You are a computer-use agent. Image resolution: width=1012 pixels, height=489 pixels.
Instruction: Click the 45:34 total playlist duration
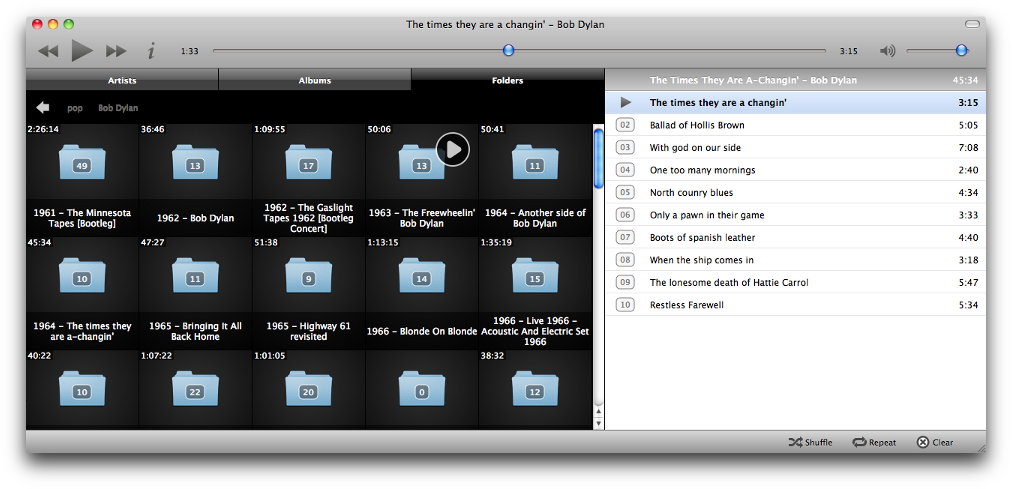click(x=966, y=81)
